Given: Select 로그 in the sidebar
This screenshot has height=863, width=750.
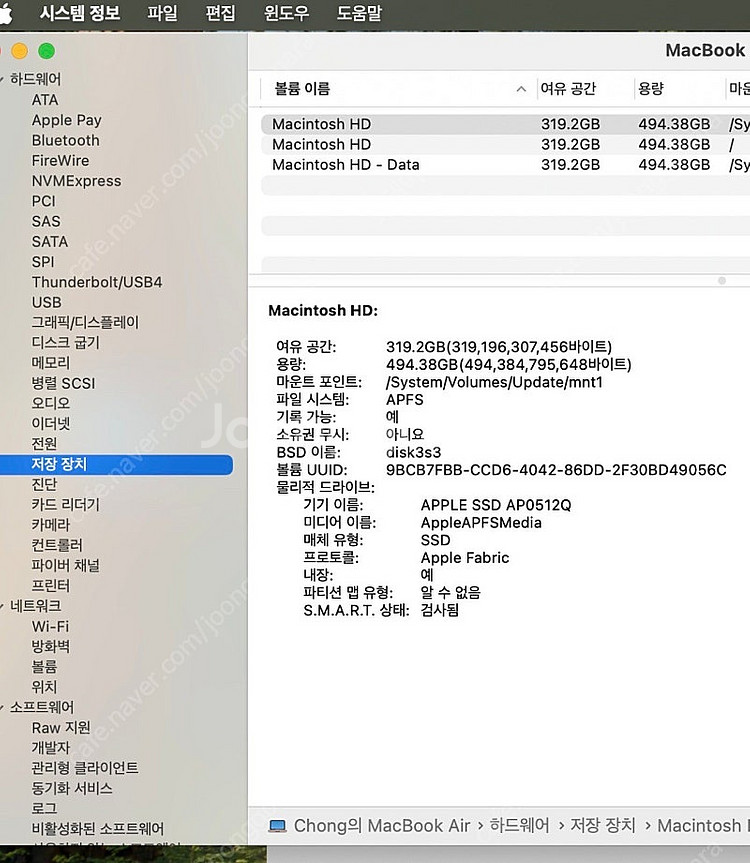Looking at the screenshot, I should point(44,809).
